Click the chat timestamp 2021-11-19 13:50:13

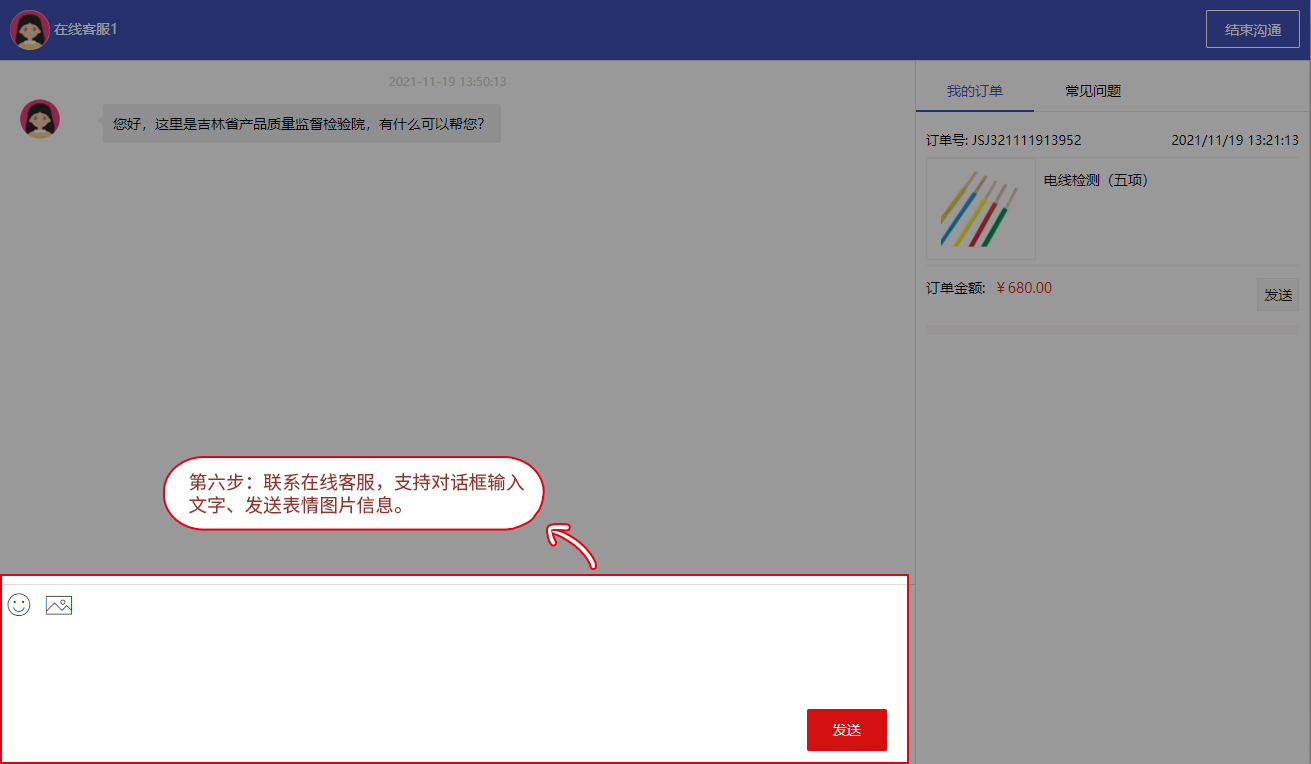[x=447, y=82]
